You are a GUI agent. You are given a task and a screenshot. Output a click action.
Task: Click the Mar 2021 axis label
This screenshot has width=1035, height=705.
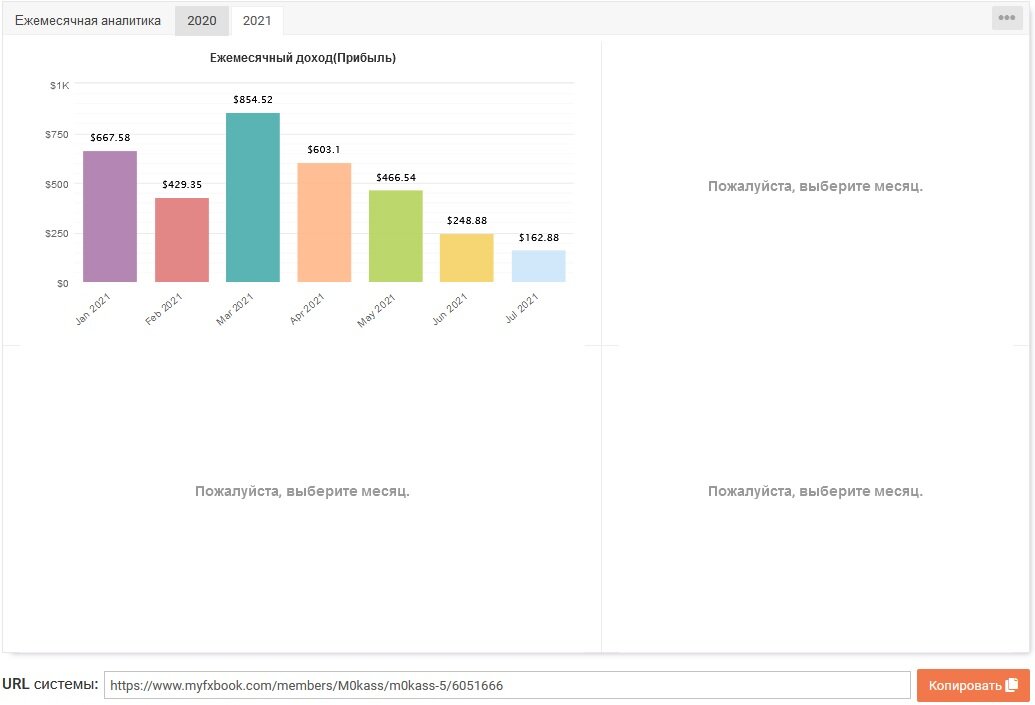pos(235,309)
